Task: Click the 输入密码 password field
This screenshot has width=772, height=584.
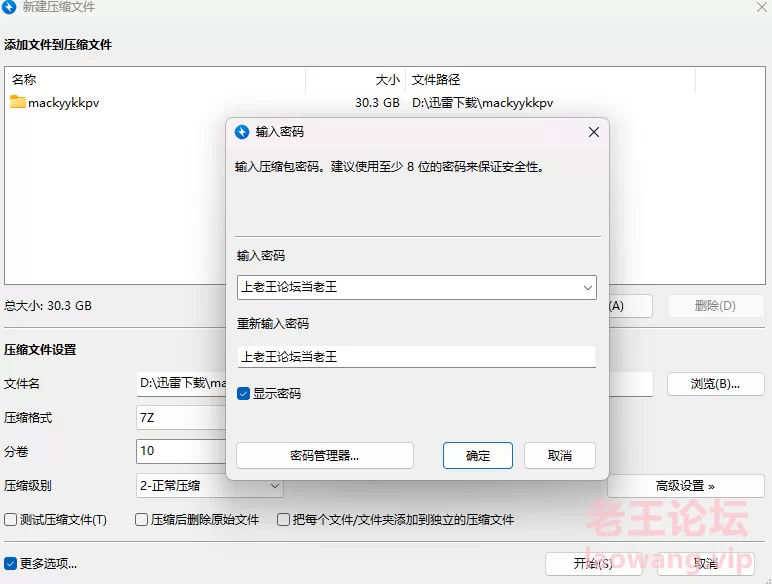Action: [x=417, y=287]
